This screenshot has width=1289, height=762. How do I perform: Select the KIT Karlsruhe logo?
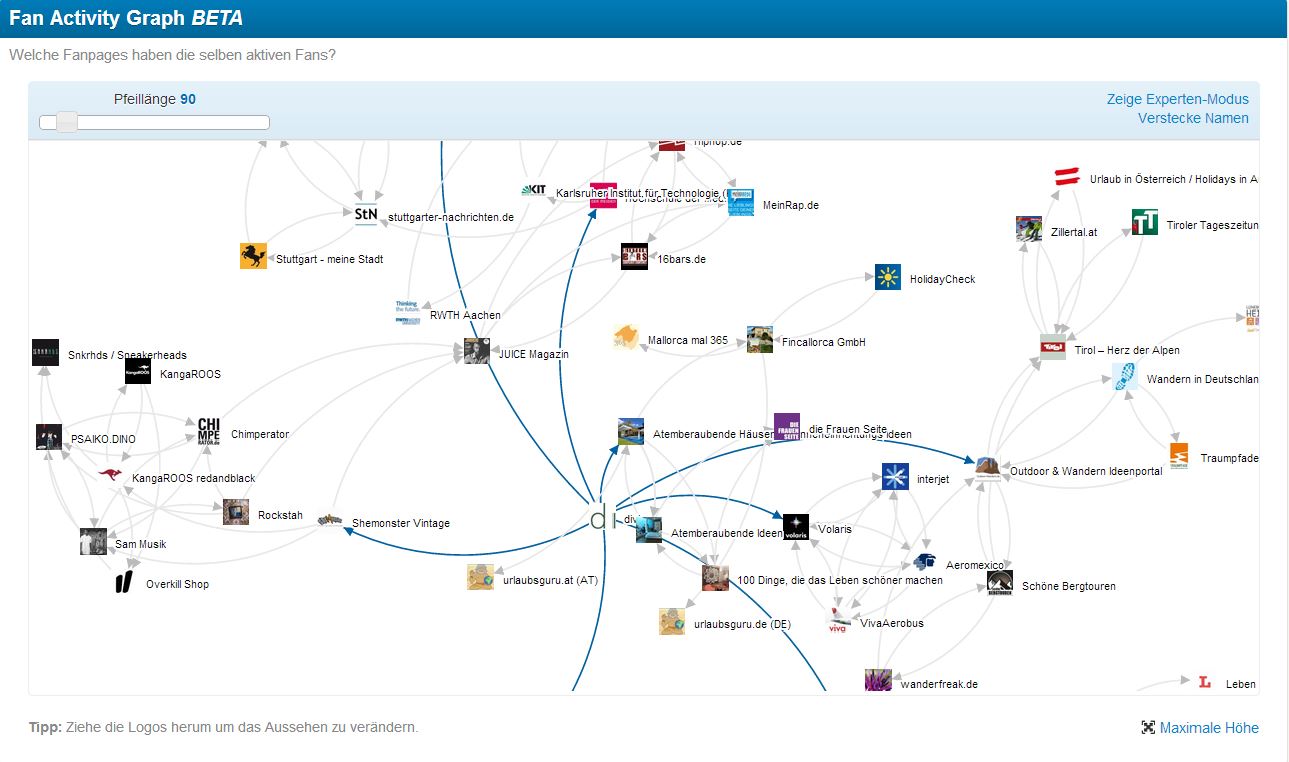click(534, 189)
